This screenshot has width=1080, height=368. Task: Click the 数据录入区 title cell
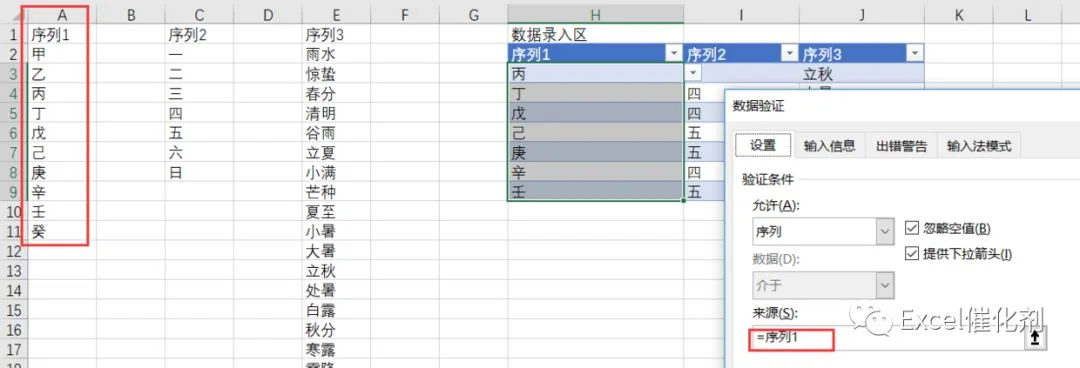[x=595, y=34]
